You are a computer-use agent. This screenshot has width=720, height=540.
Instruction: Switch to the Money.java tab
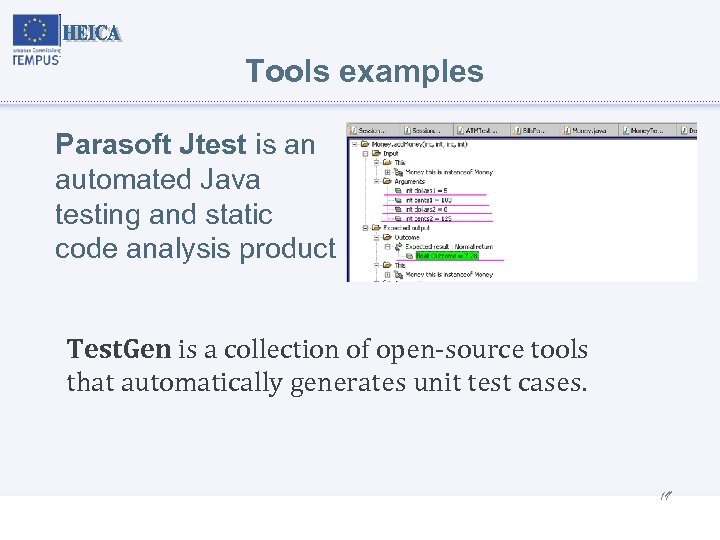[x=588, y=131]
